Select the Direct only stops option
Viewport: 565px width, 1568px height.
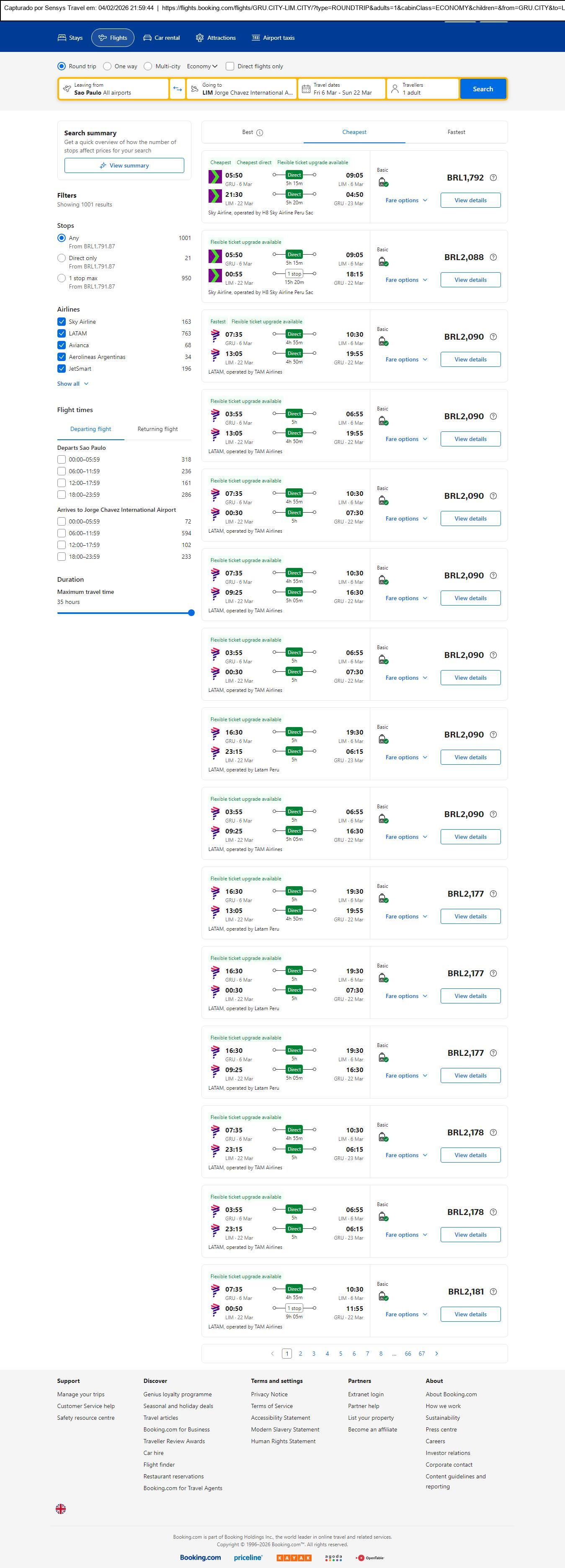click(62, 258)
